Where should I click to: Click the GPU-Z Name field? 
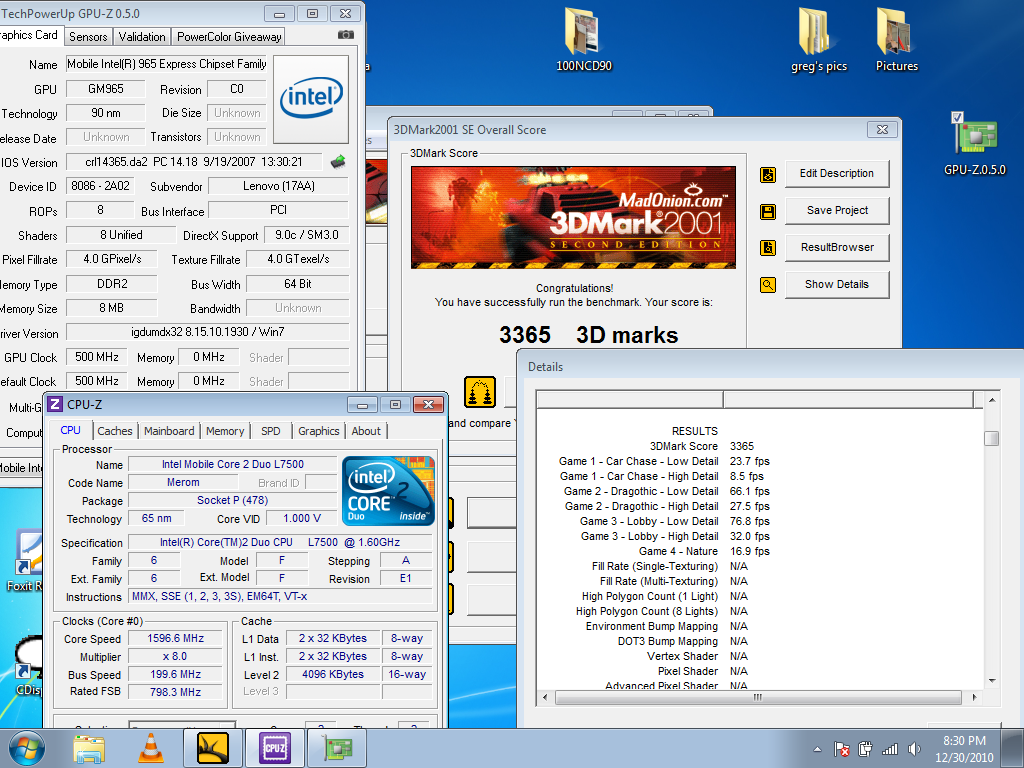pos(167,64)
